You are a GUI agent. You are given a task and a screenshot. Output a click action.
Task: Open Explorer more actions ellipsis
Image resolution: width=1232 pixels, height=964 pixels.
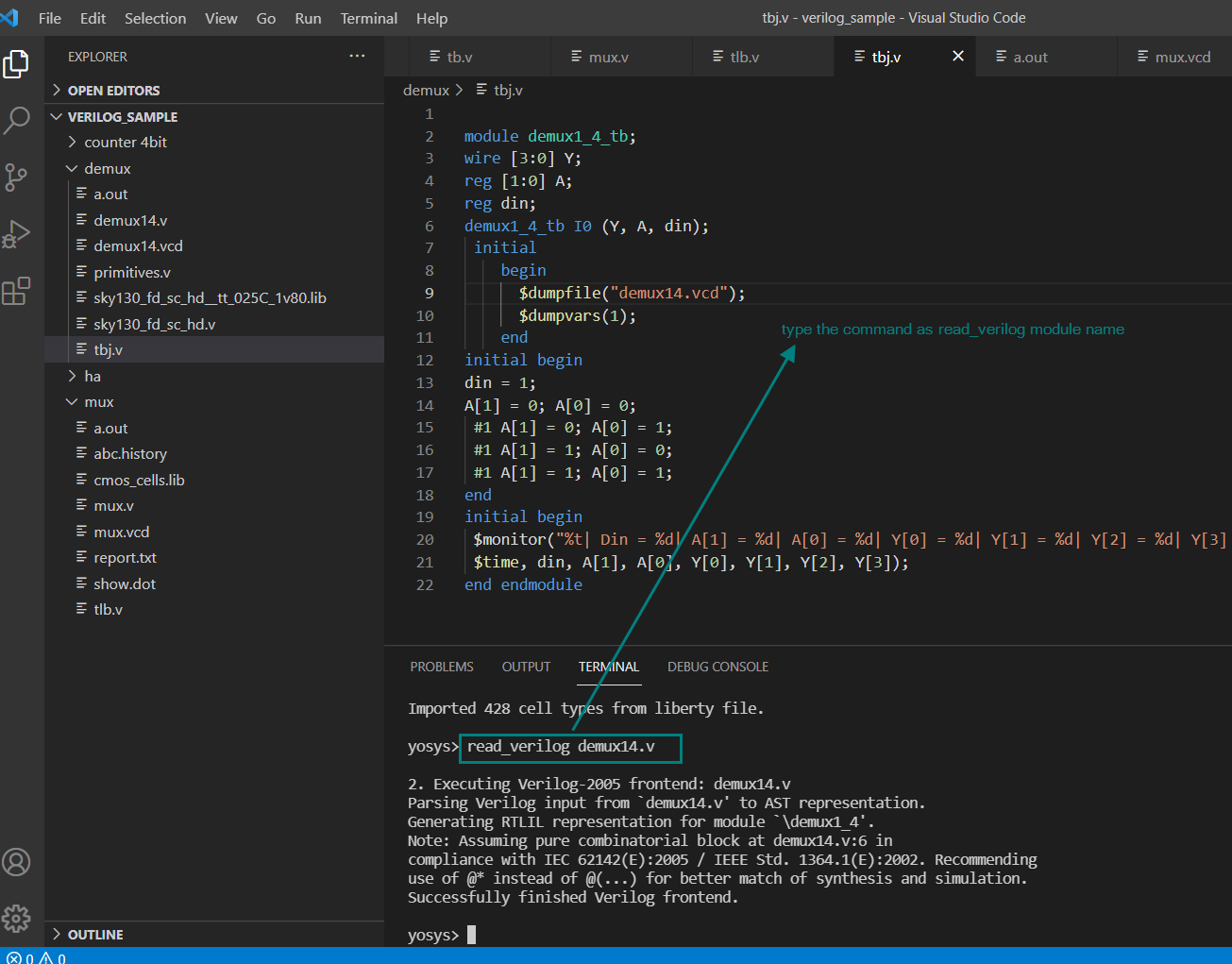pyautogui.click(x=357, y=57)
